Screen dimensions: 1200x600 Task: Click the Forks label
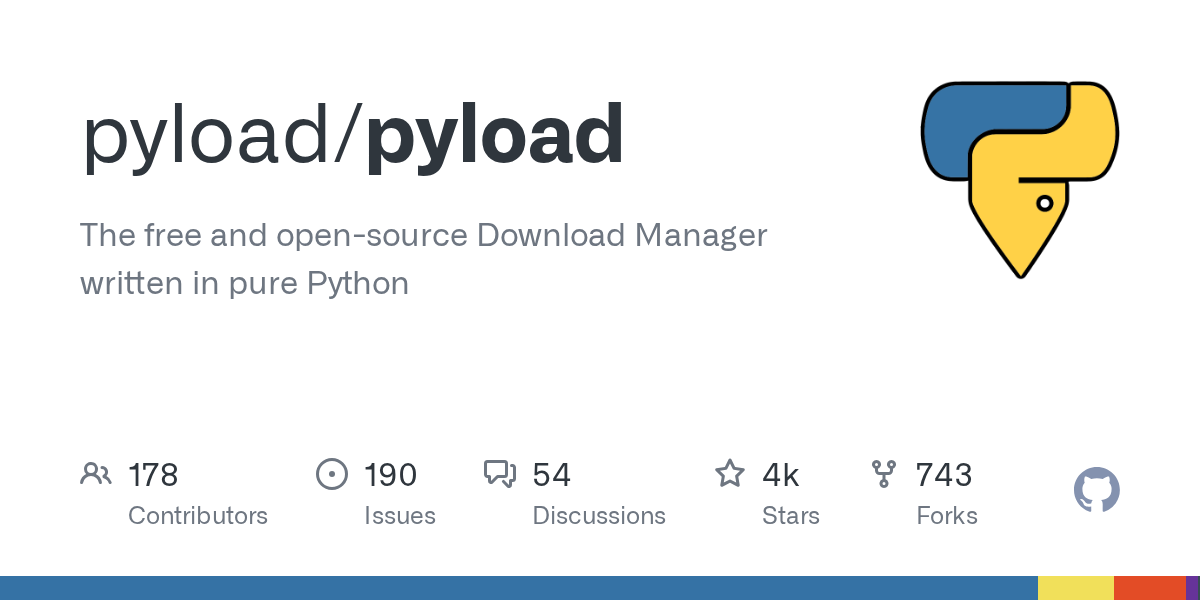[946, 516]
